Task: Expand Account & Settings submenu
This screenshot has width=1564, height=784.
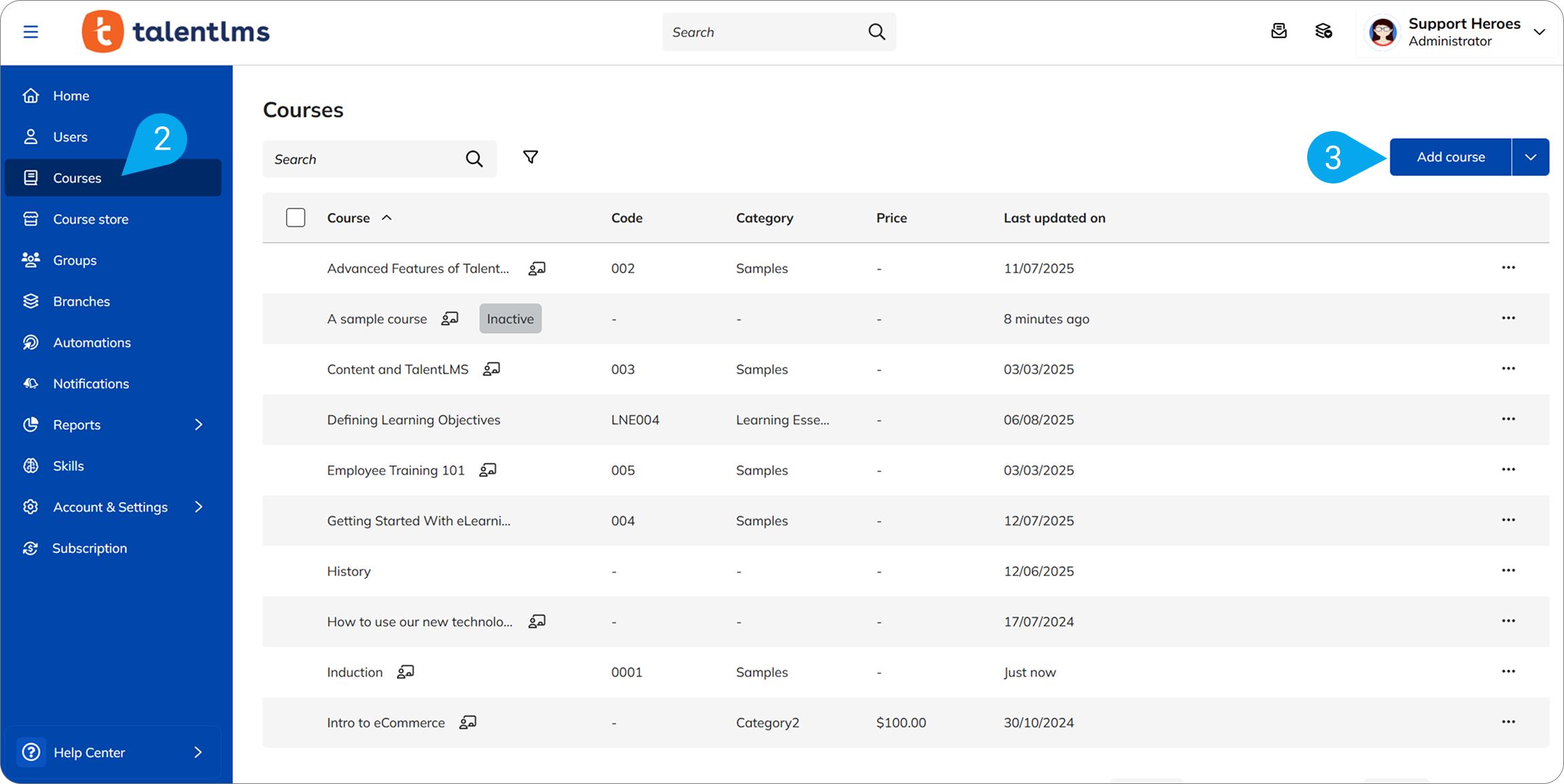Action: pyautogui.click(x=198, y=507)
